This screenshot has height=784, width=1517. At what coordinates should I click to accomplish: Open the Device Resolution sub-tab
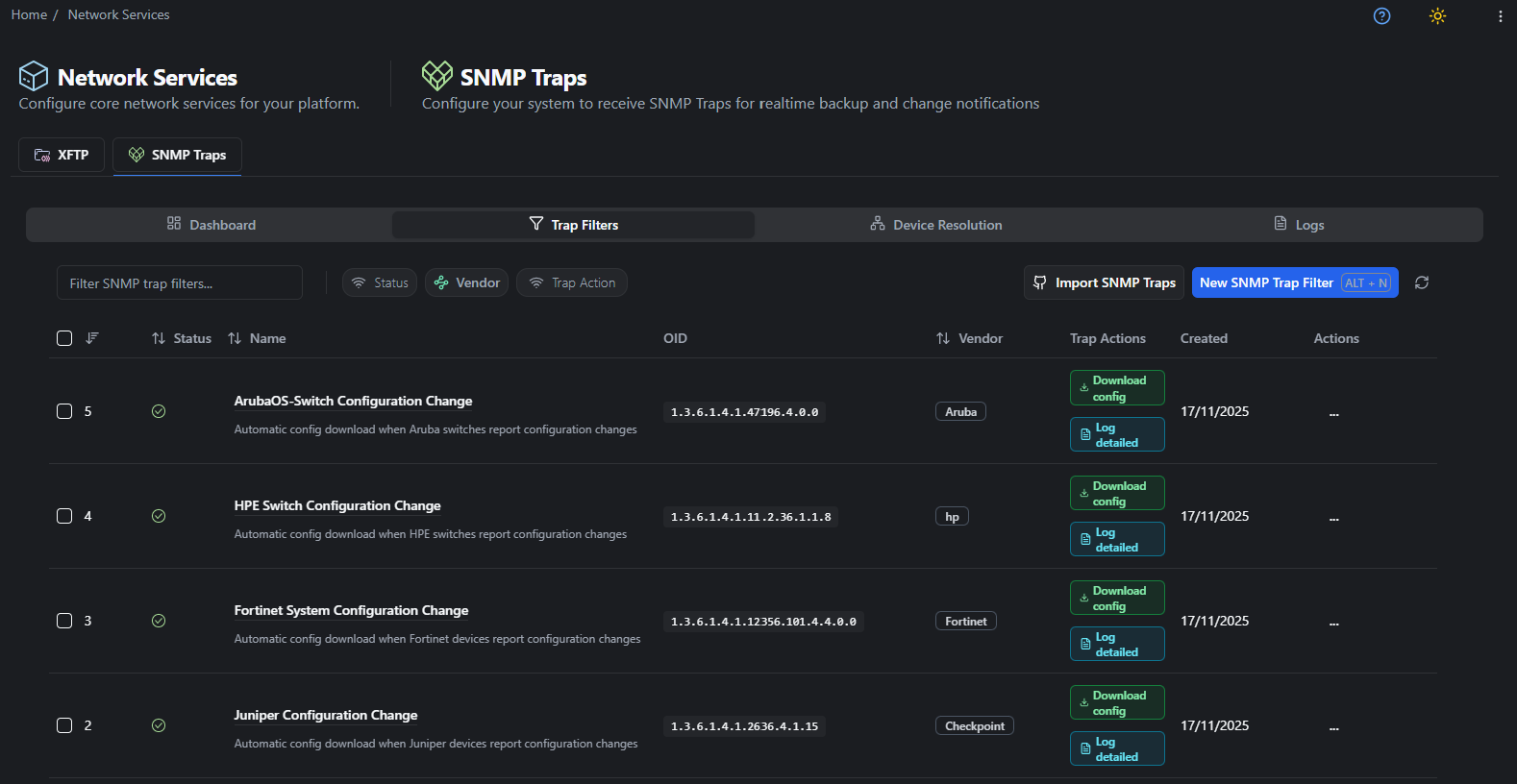click(936, 225)
